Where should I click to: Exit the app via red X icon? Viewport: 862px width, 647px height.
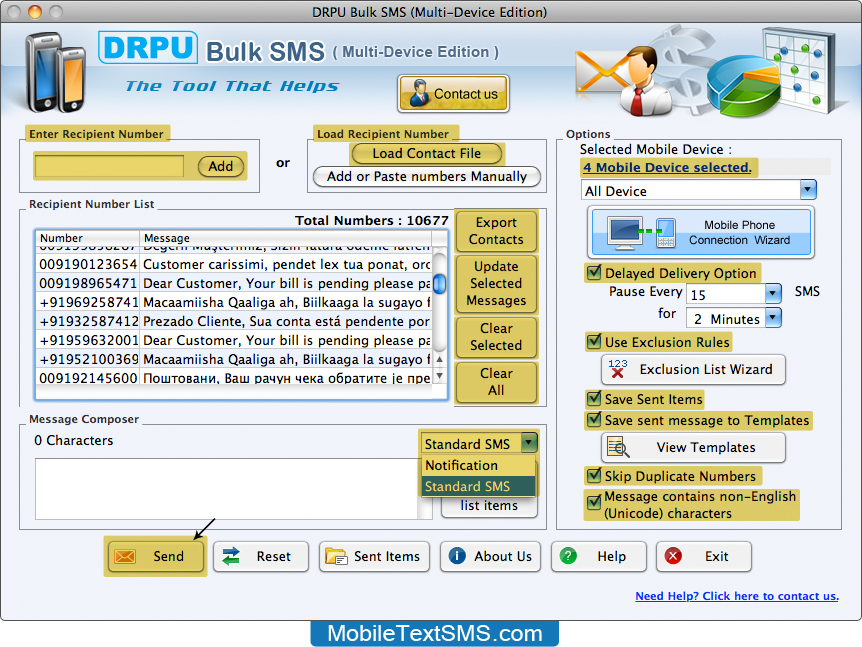pos(673,556)
